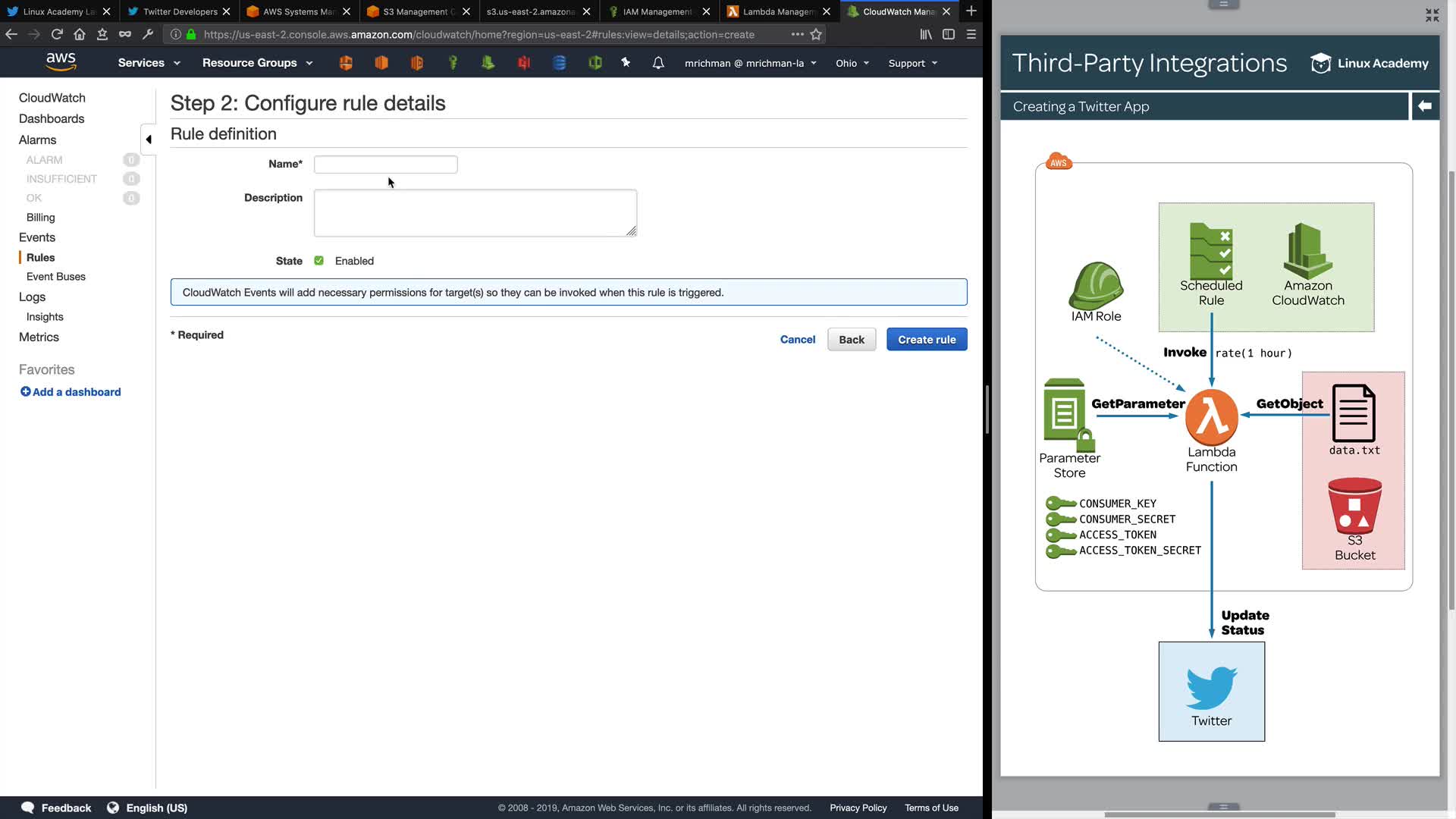Open the browser hamburger menu
Viewport: 1456px width, 819px height.
(971, 34)
